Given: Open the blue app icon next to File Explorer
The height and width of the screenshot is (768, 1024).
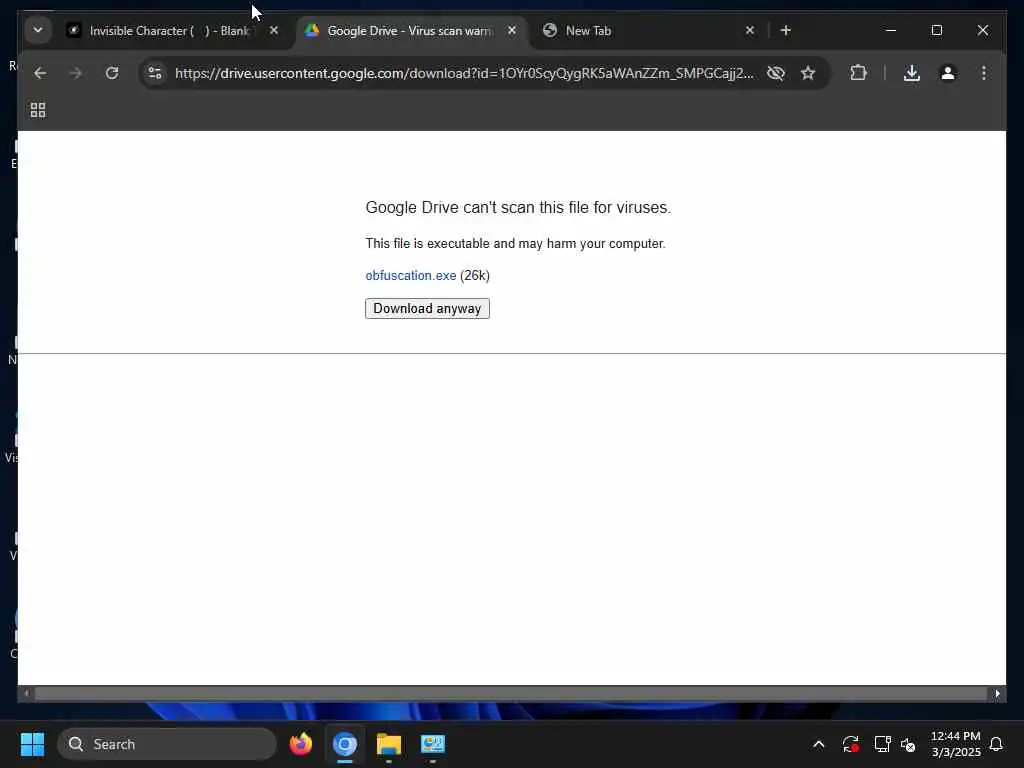Looking at the screenshot, I should [432, 744].
